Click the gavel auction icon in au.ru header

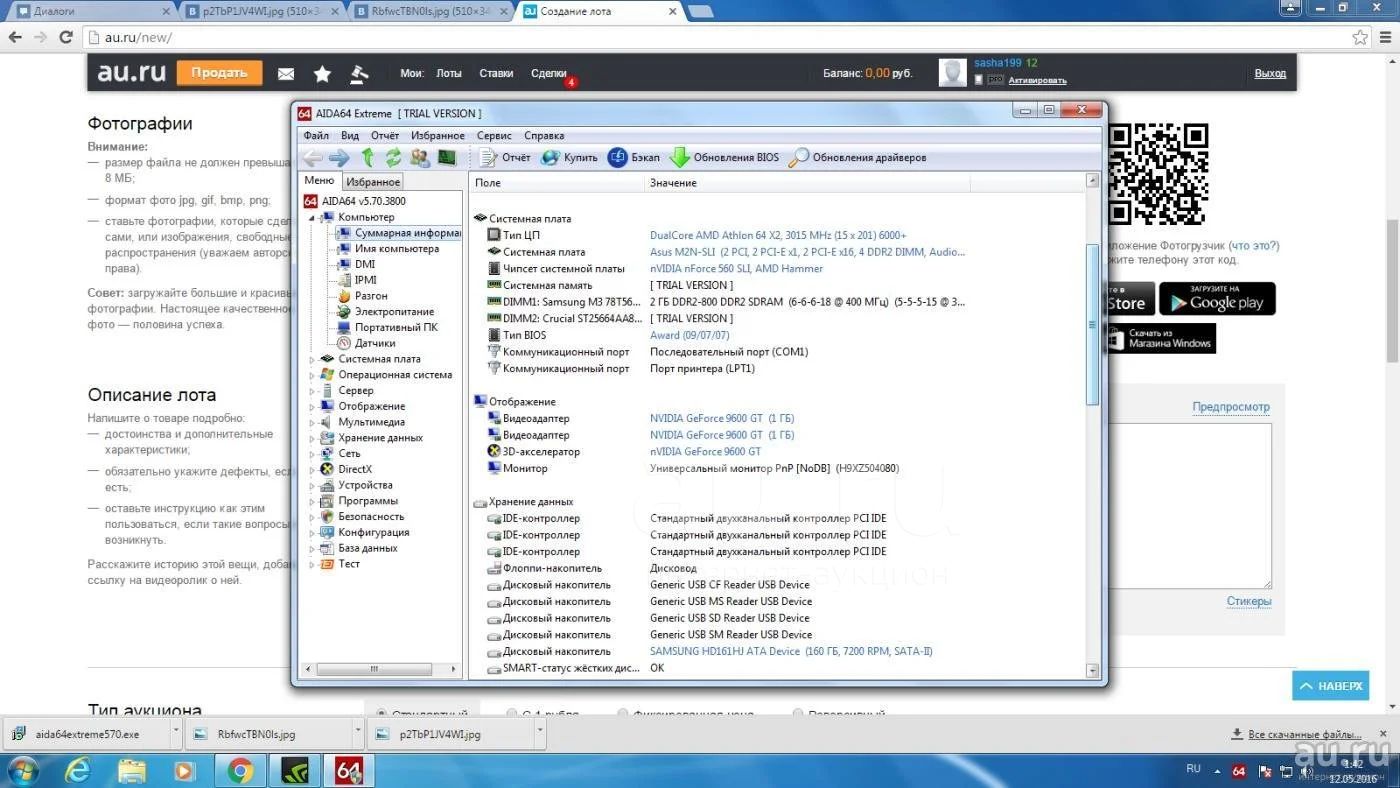(x=358, y=74)
